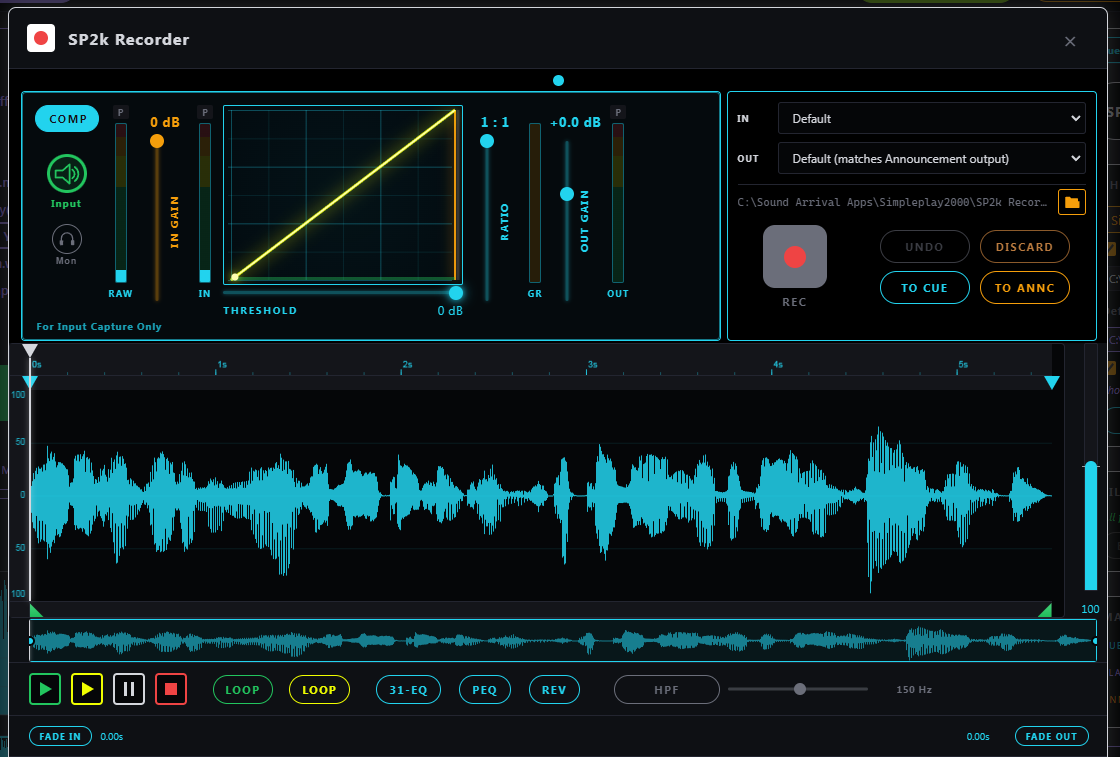Click the OUT GAIN slider knob
The image size is (1120, 757).
[x=566, y=194]
